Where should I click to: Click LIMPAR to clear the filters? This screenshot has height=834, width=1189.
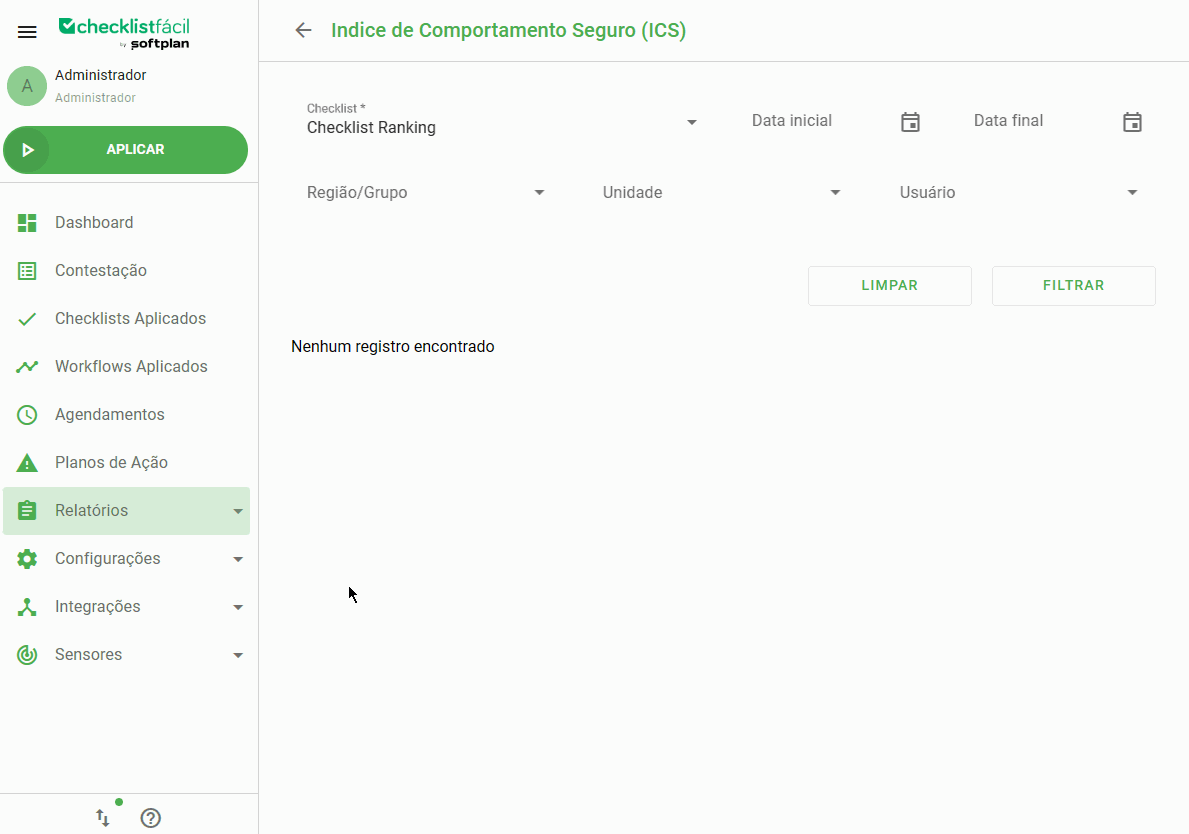889,286
